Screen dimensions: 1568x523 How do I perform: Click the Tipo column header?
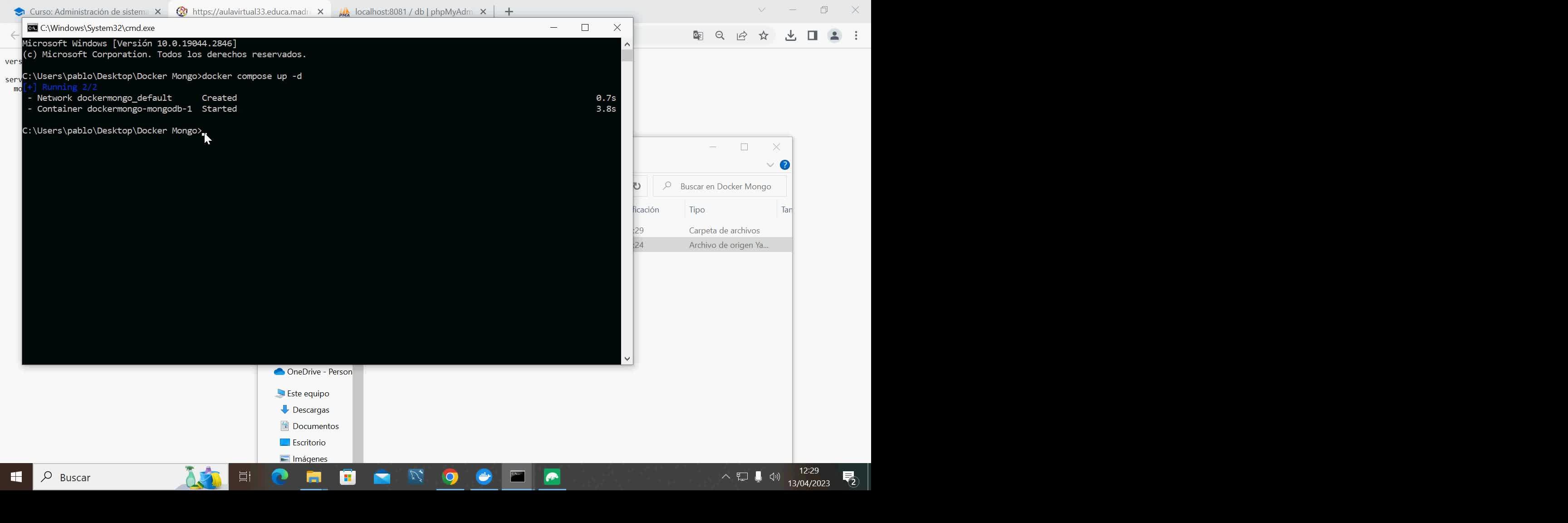[x=697, y=209]
